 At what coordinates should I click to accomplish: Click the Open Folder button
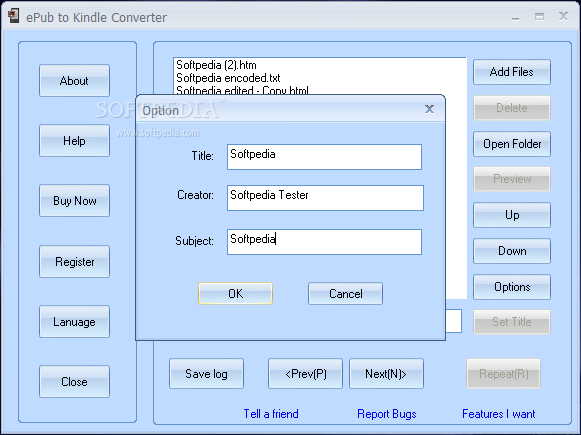pyautogui.click(x=512, y=144)
